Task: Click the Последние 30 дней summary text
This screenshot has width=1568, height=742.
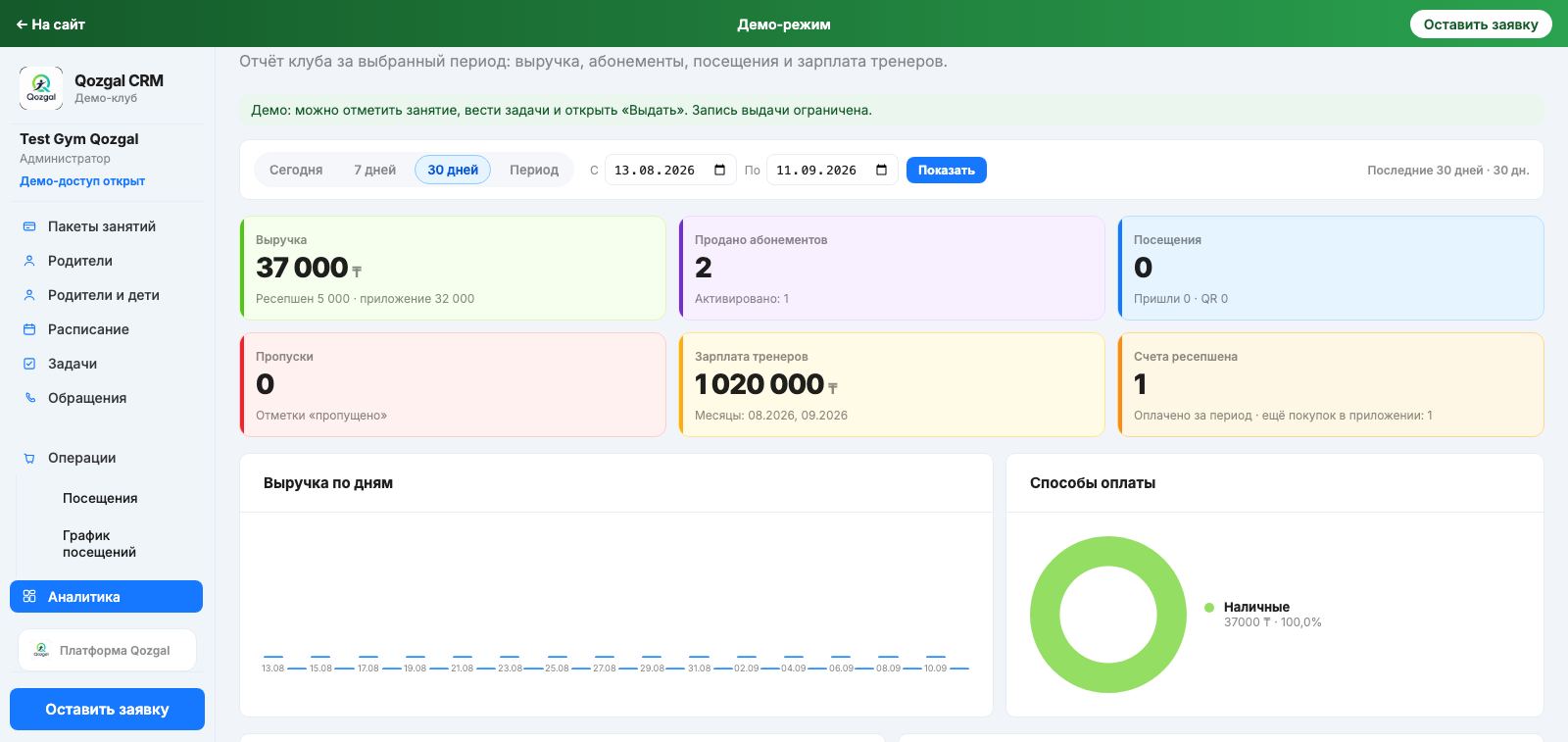Action: (x=1447, y=170)
